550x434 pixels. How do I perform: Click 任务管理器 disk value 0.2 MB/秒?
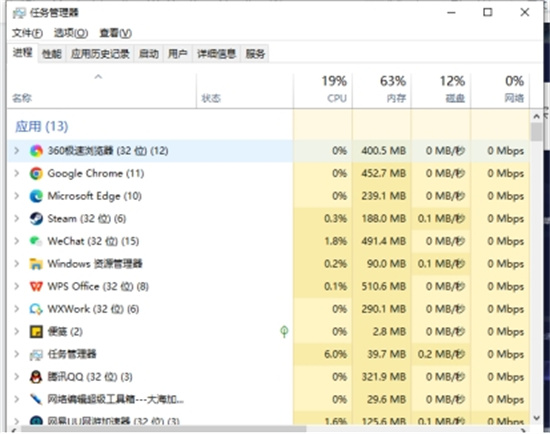pos(441,354)
